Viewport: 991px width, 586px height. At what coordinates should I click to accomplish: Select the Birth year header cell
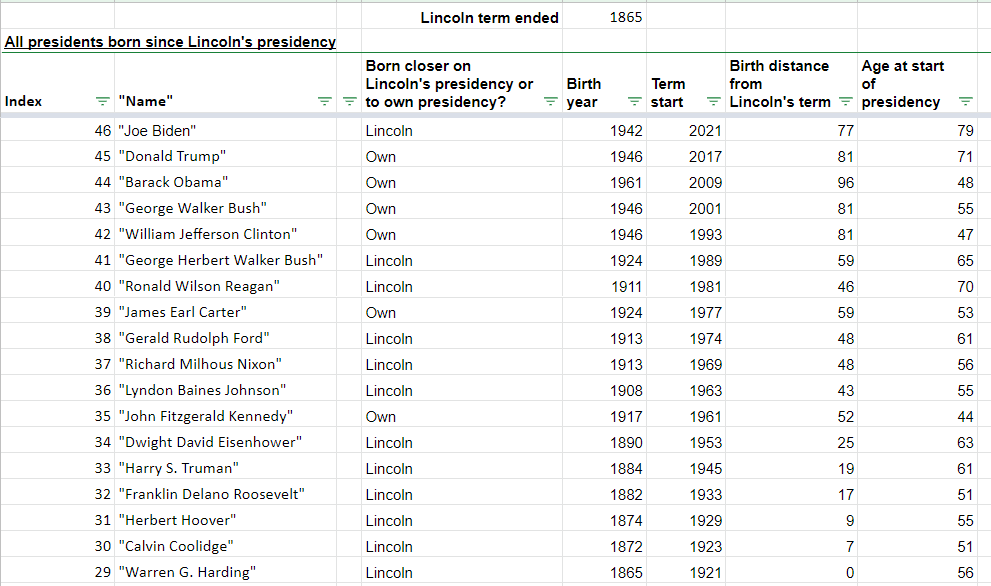[604, 83]
